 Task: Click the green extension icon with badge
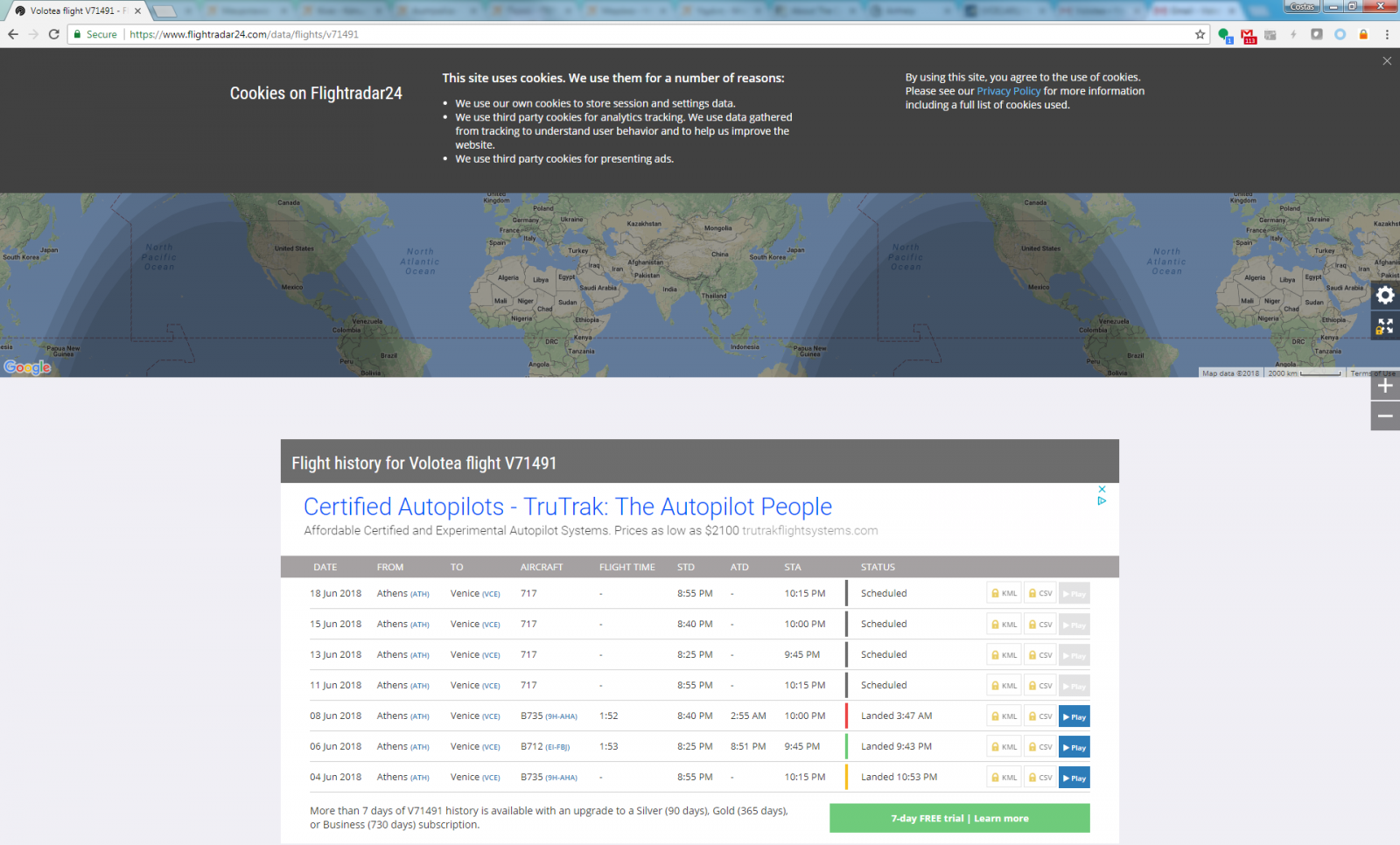(1225, 35)
